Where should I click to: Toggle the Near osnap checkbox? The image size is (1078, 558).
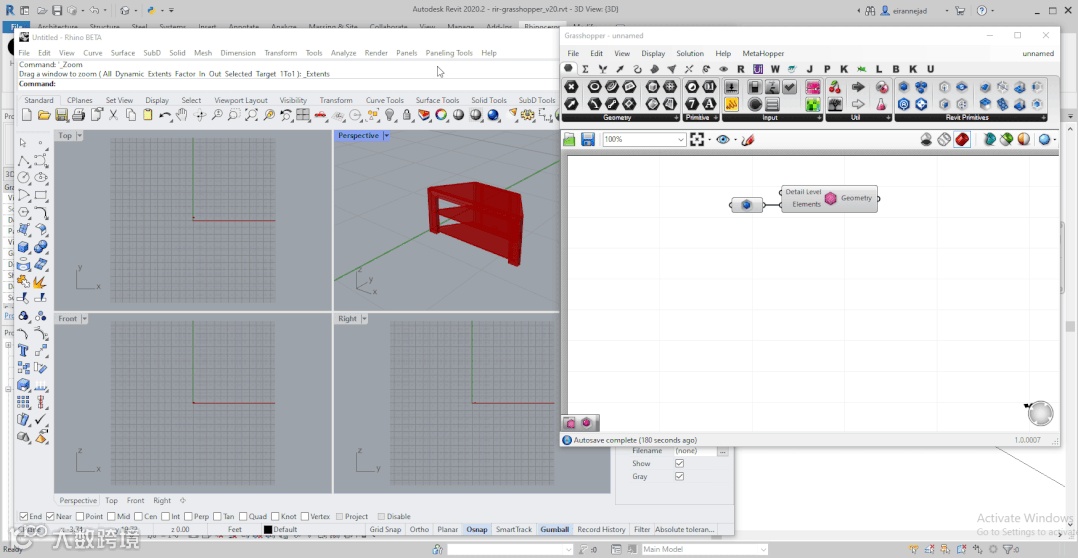pyautogui.click(x=51, y=517)
